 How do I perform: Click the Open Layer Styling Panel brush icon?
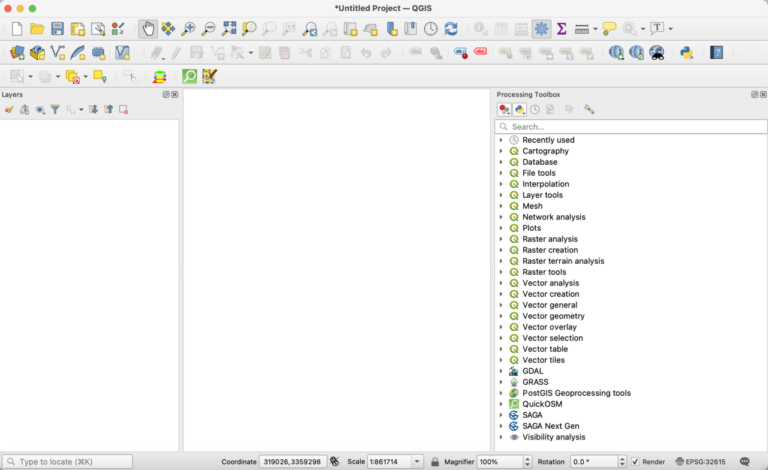click(x=9, y=110)
